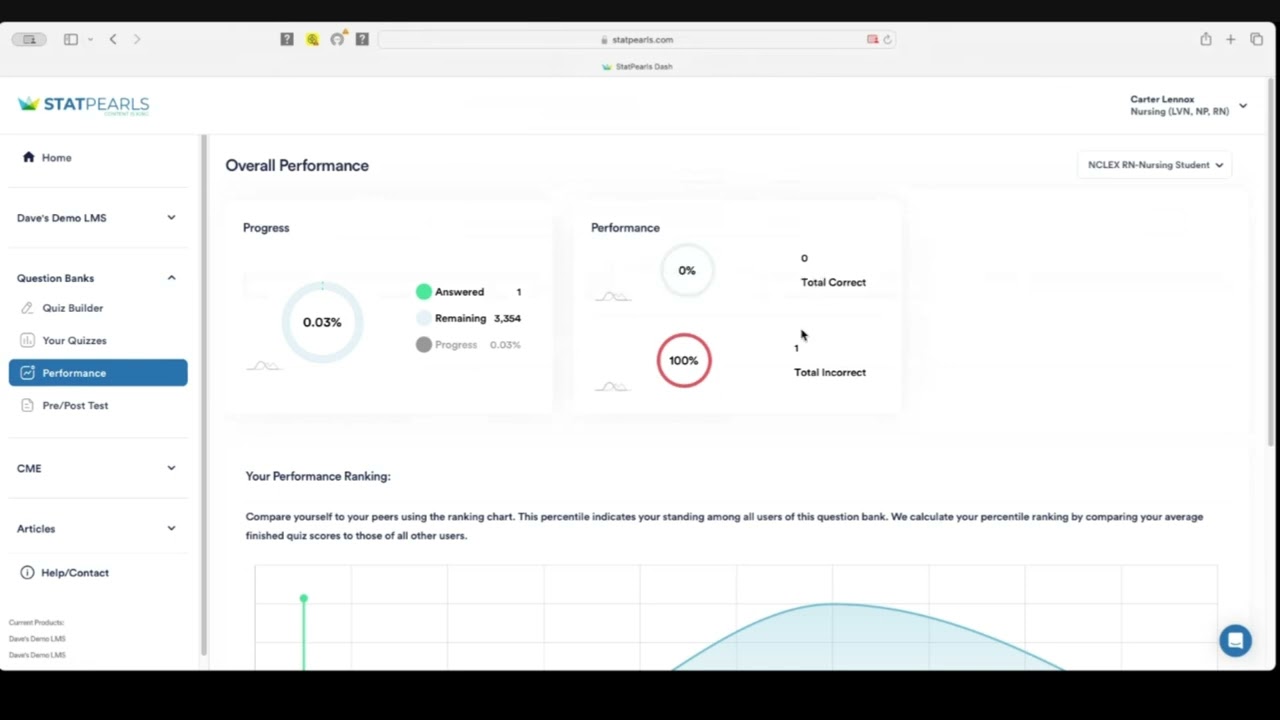Click the 100% incorrect ring

[x=684, y=360]
